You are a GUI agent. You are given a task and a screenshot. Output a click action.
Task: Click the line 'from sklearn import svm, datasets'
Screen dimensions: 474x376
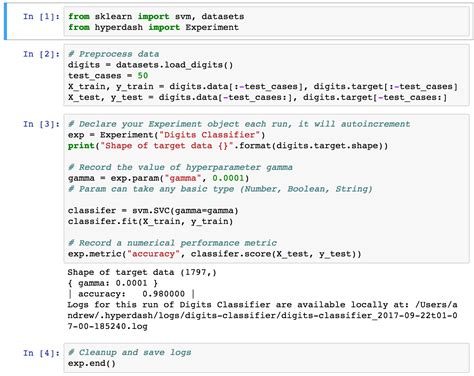[x=156, y=16]
